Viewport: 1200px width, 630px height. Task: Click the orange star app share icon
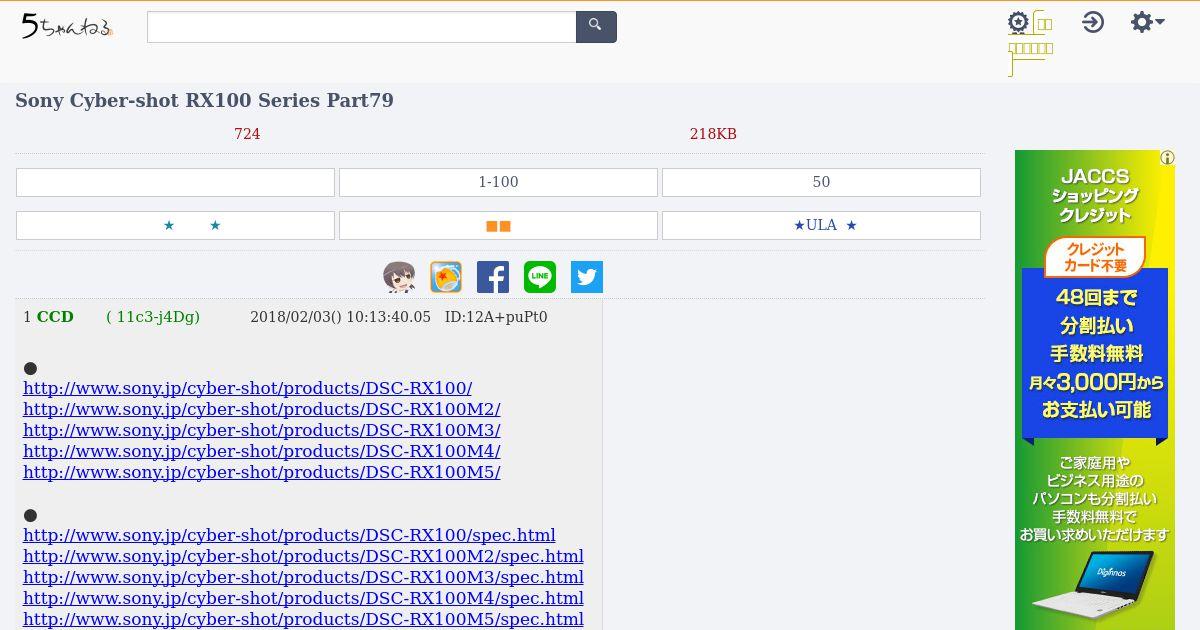[446, 277]
